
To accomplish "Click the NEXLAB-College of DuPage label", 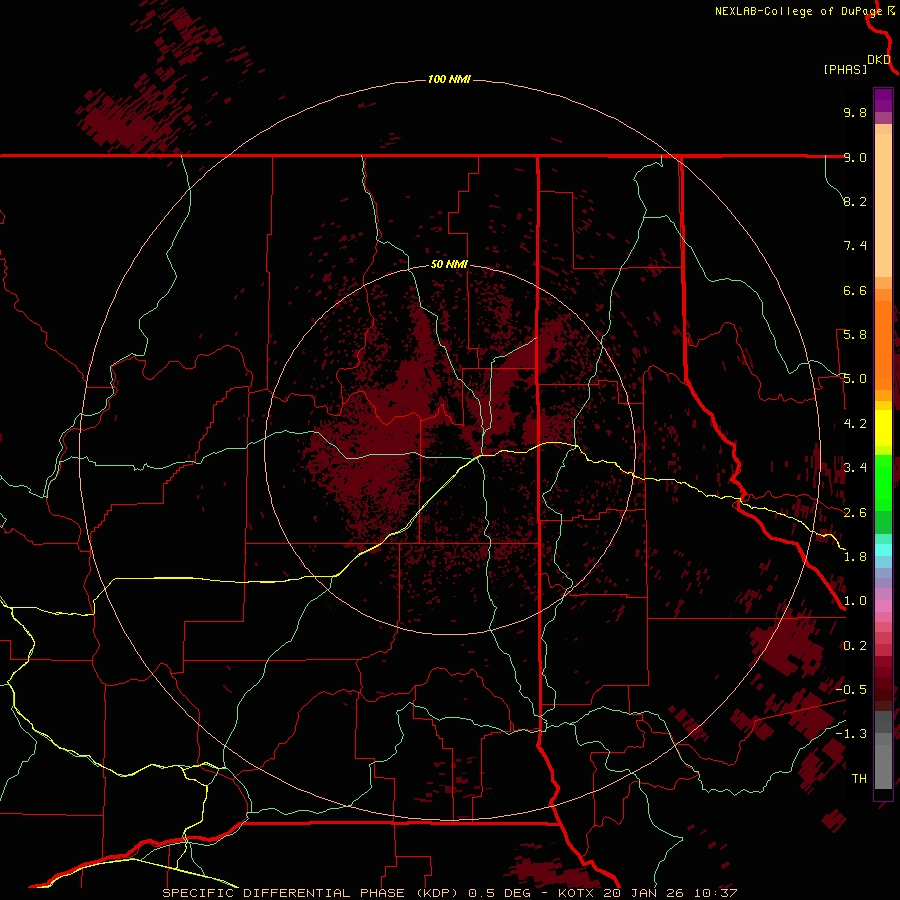I will [x=798, y=11].
